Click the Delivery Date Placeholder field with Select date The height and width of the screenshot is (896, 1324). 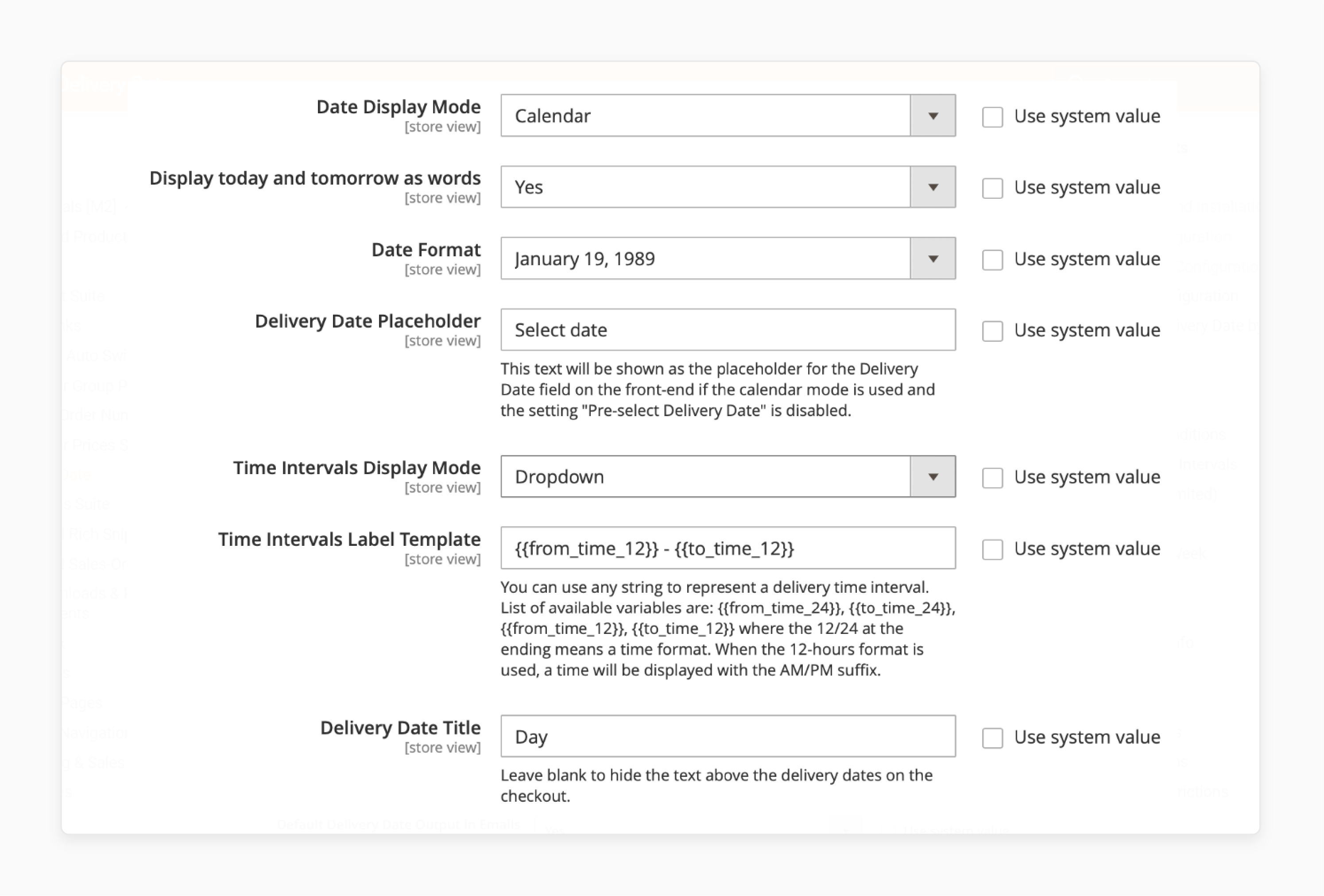728,330
